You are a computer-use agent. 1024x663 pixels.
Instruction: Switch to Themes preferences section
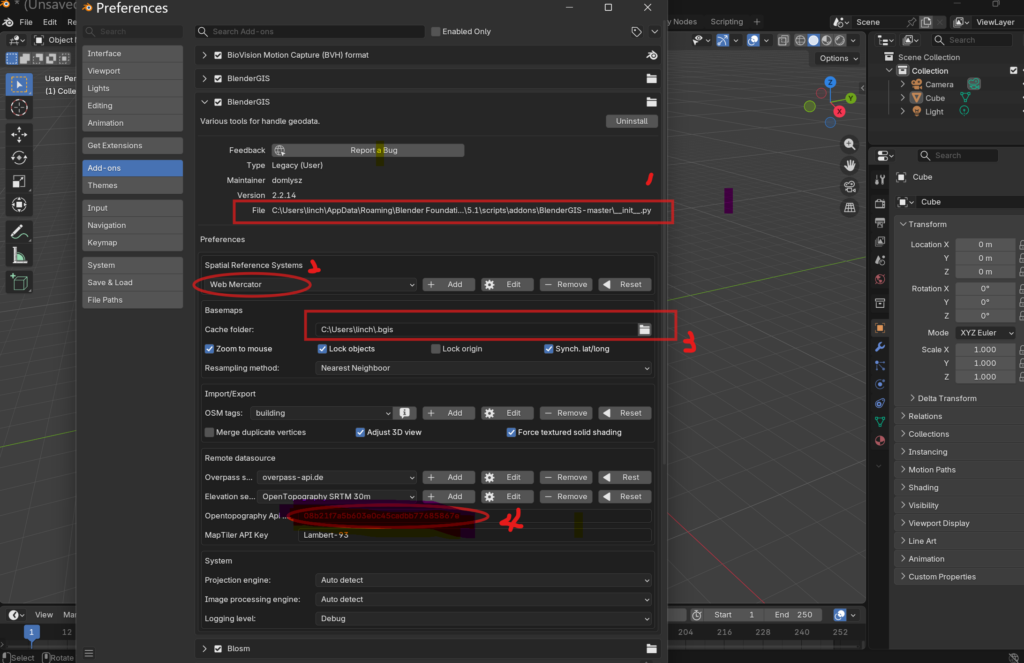point(133,186)
